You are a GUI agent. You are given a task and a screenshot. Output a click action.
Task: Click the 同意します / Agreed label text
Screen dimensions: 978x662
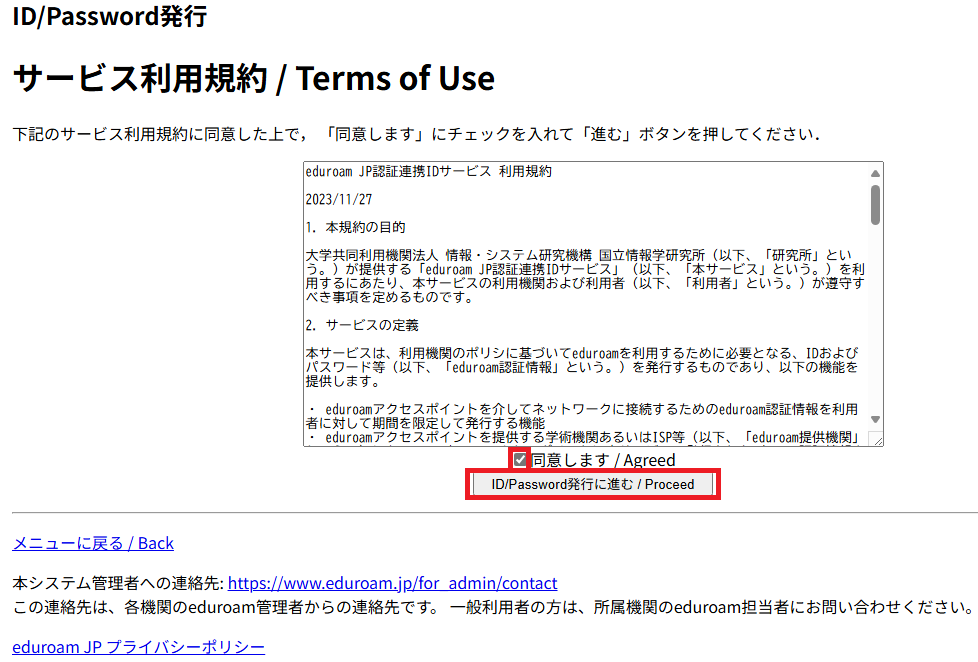point(603,460)
